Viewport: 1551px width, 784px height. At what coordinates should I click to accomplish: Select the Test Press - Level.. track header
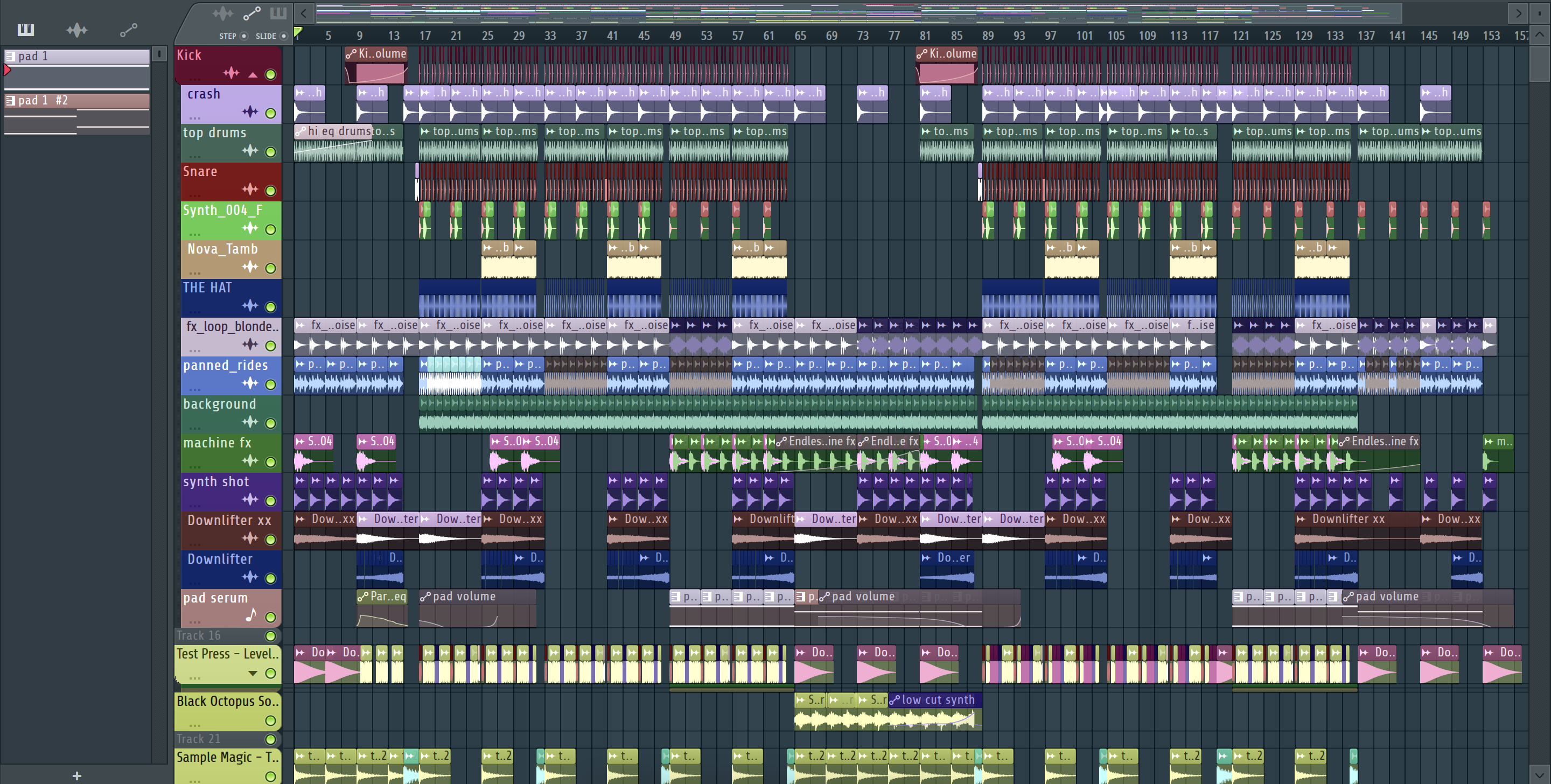[x=228, y=664]
